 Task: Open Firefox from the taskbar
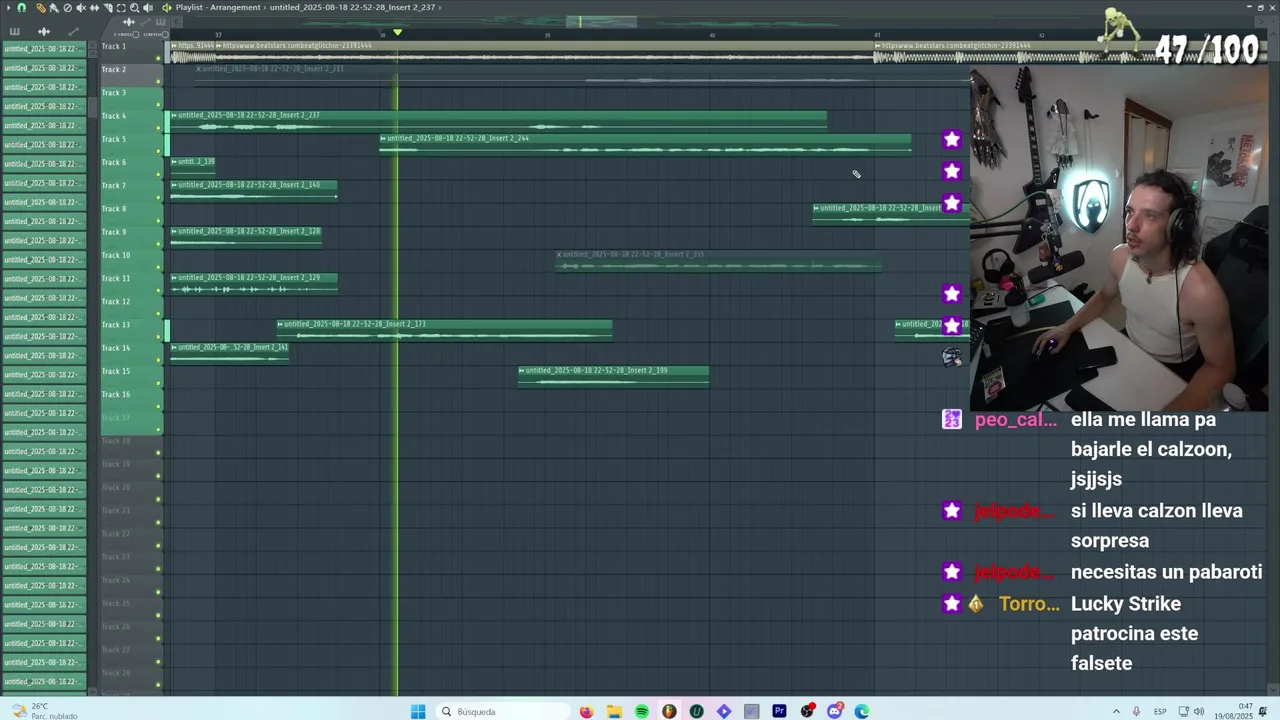(586, 711)
